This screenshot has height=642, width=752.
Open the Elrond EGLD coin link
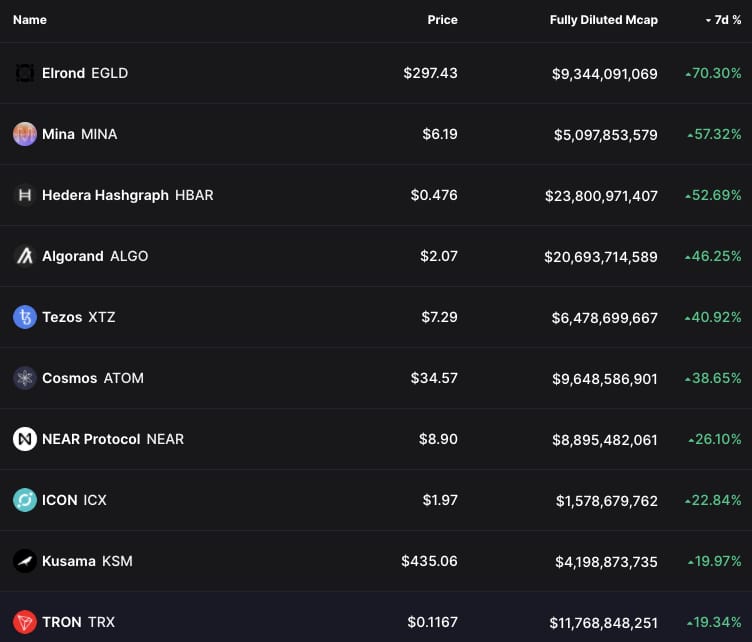(x=85, y=73)
